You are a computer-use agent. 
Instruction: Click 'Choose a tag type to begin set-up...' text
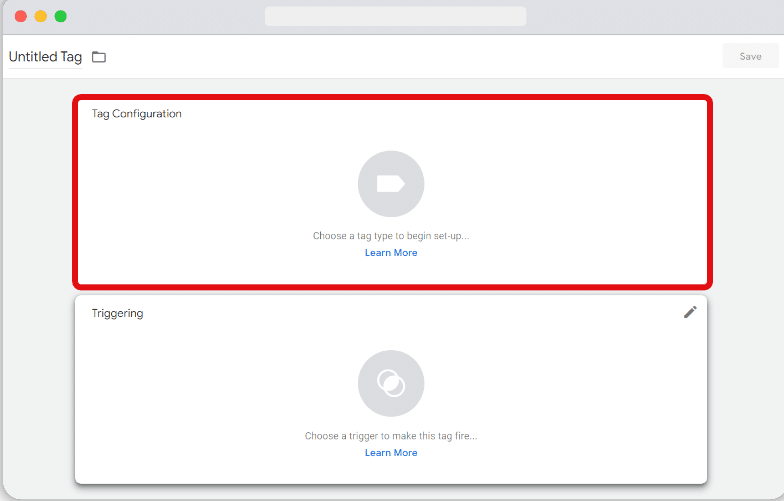point(391,236)
